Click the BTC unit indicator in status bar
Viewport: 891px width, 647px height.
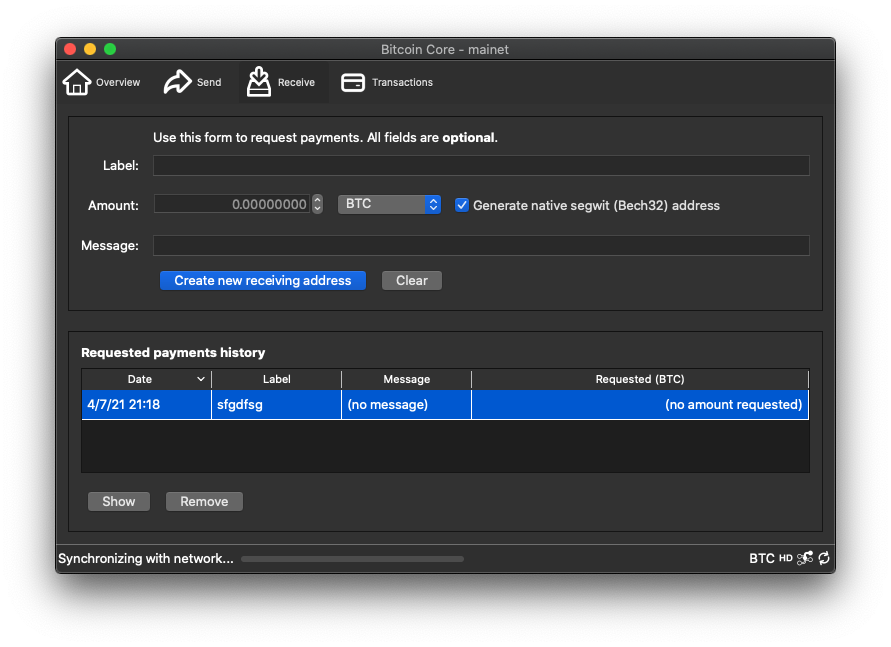click(x=762, y=559)
